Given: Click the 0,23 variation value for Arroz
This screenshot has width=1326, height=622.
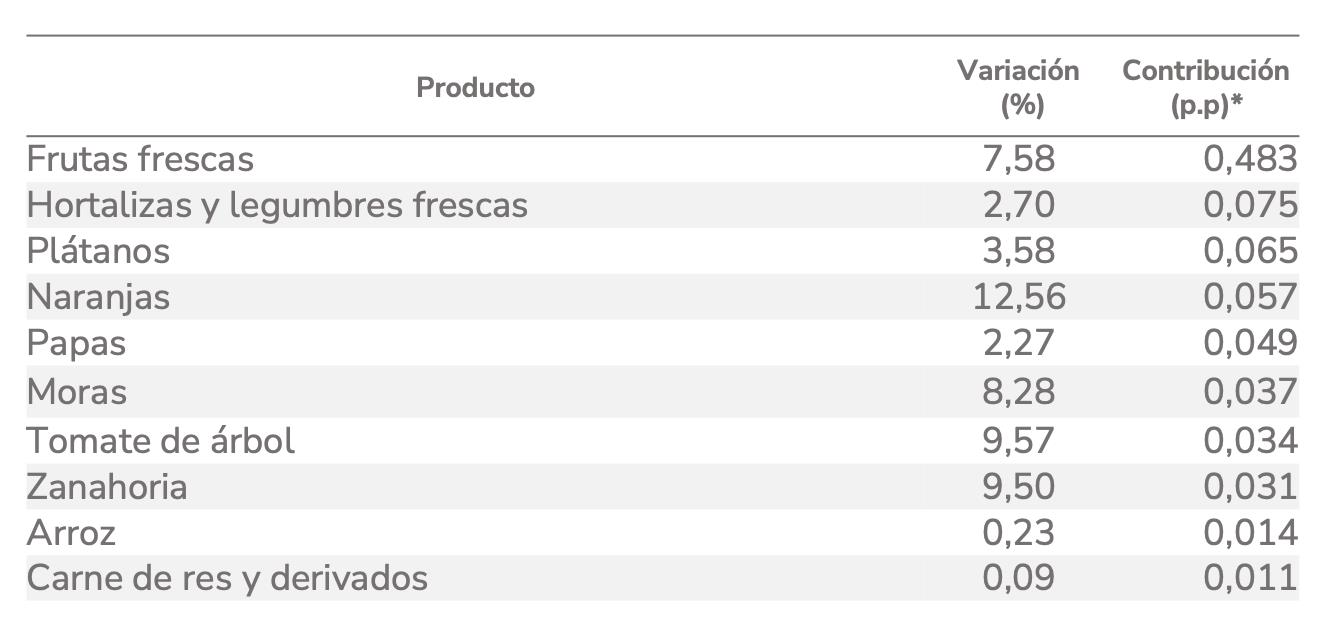Looking at the screenshot, I should point(1019,533).
